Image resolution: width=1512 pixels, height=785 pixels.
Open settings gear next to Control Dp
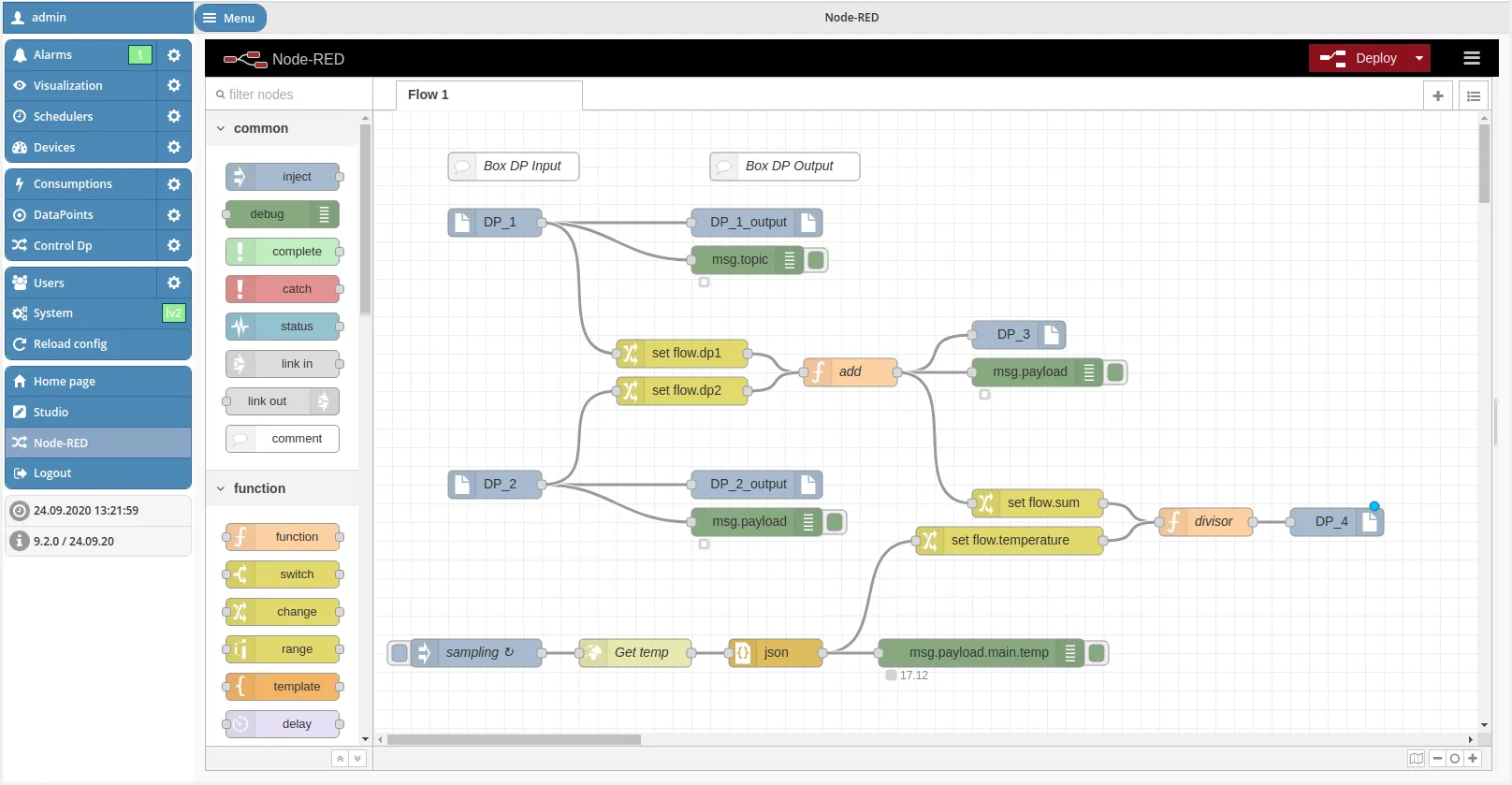pyautogui.click(x=174, y=245)
